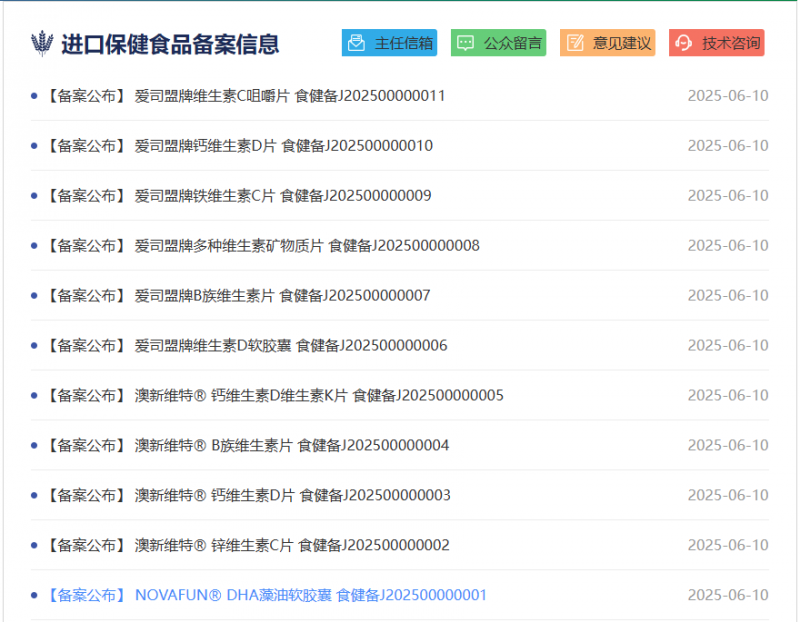This screenshot has width=800, height=622.
Task: Click date 2025-06-10 on 锌维生素C片 row
Action: pyautogui.click(x=728, y=546)
